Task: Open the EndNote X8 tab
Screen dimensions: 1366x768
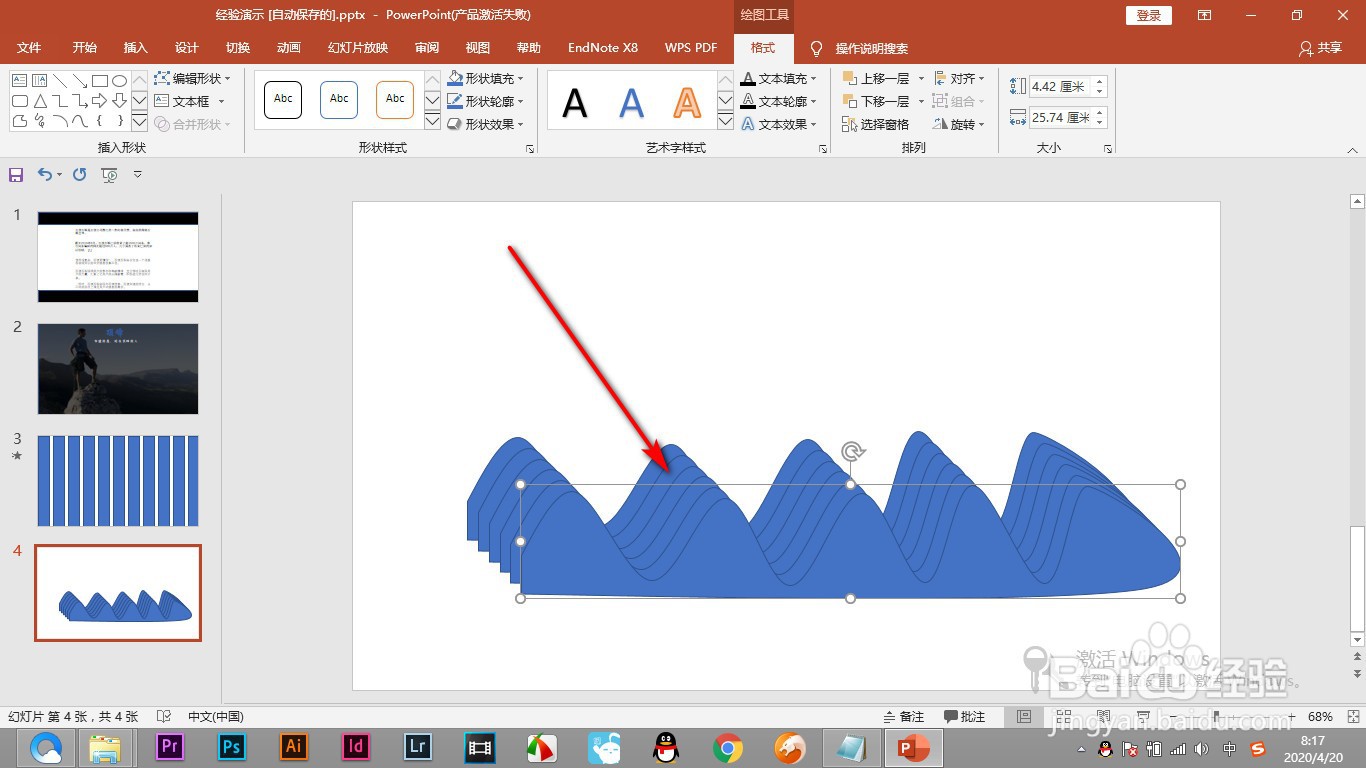Action: 602,48
